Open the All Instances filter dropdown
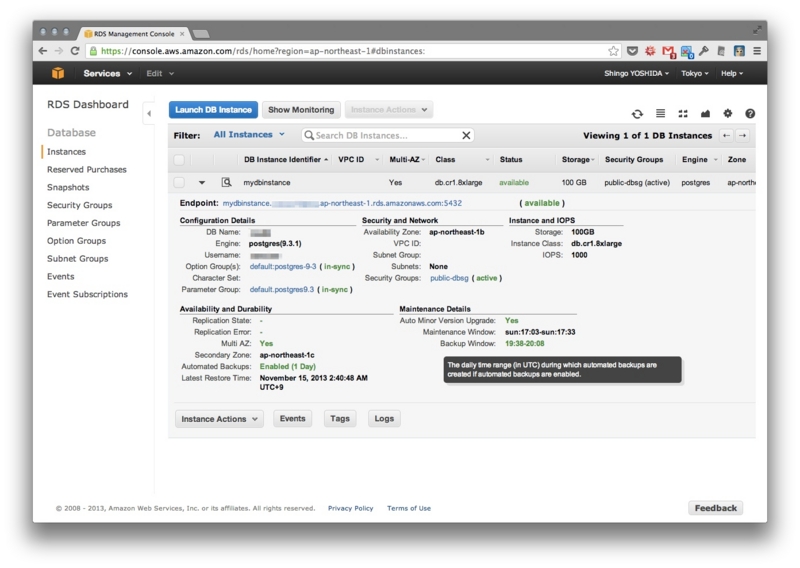Screen dimensions: 800x568 [249, 135]
